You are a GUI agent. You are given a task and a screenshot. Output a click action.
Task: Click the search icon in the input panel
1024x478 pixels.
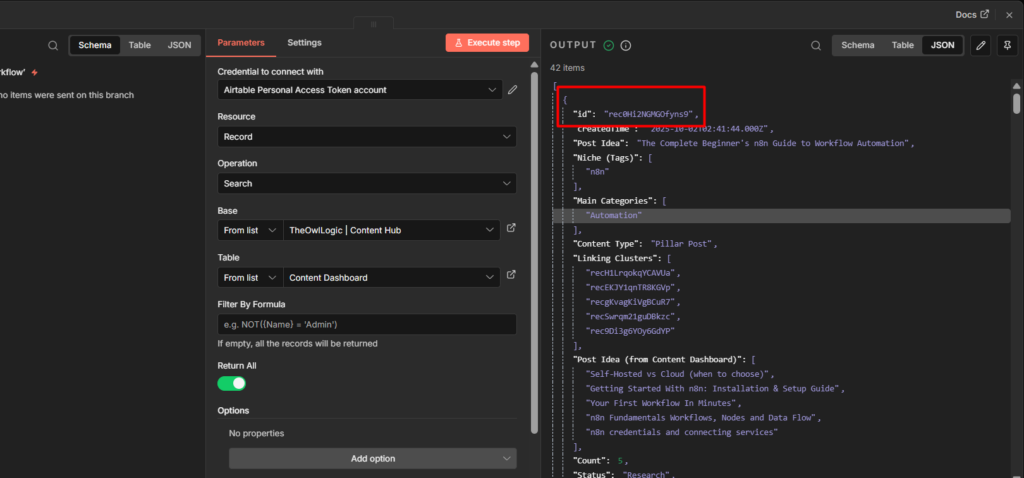(x=52, y=45)
